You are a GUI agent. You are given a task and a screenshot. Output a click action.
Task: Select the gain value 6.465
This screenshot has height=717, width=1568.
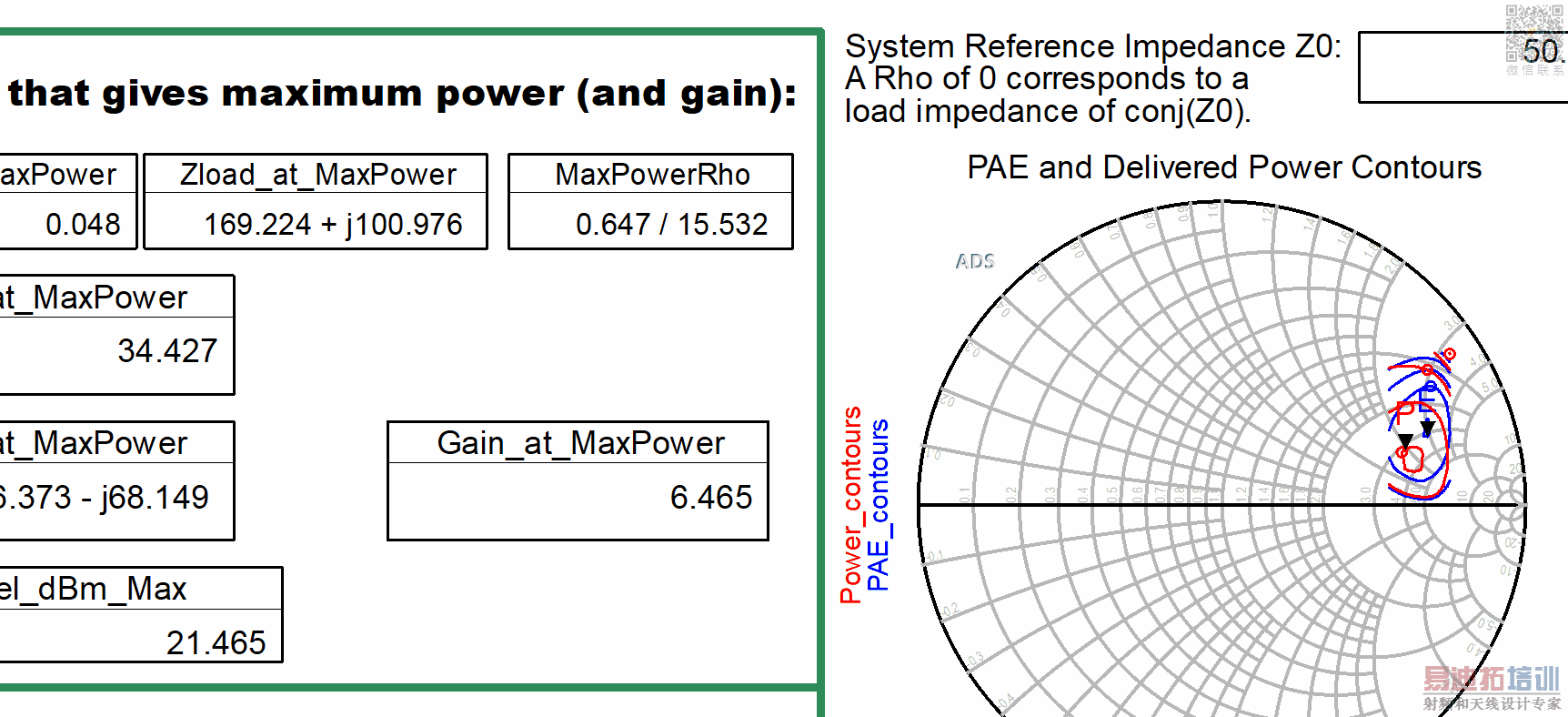[x=710, y=497]
